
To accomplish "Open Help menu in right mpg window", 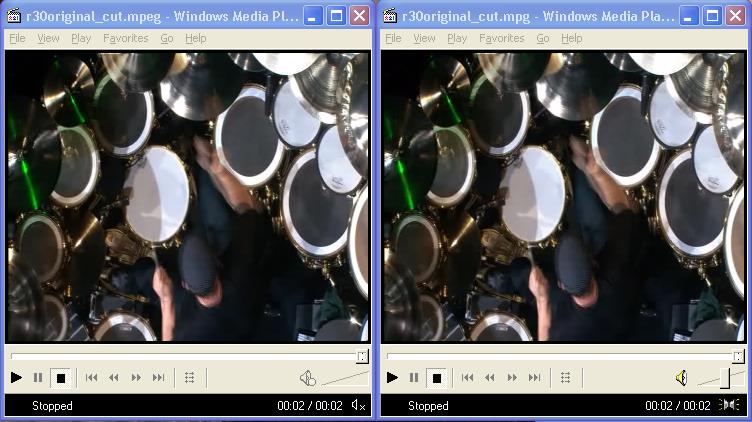I will click(572, 38).
